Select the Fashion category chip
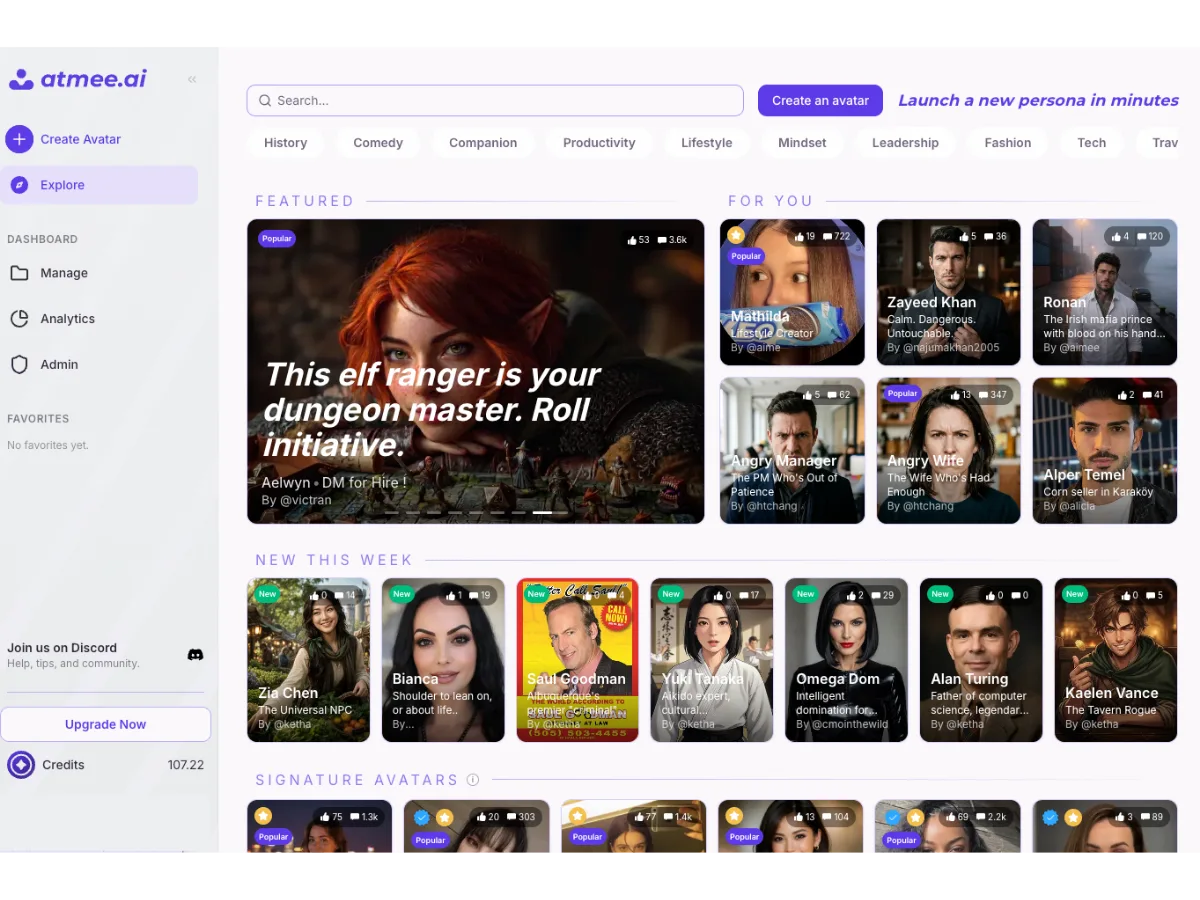The height and width of the screenshot is (900, 1200). tap(1008, 143)
